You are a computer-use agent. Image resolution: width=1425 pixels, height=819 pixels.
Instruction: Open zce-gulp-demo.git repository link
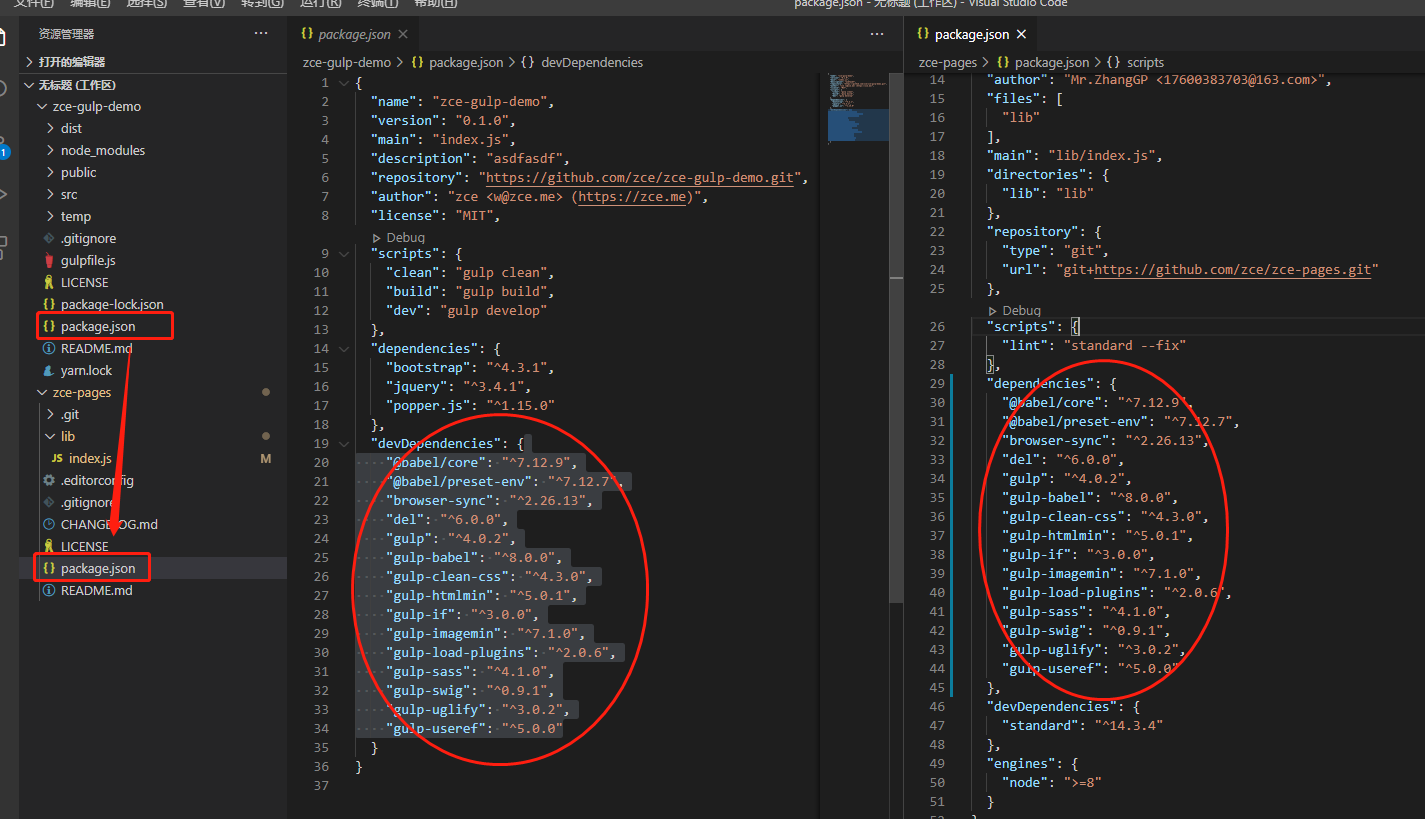click(640, 177)
